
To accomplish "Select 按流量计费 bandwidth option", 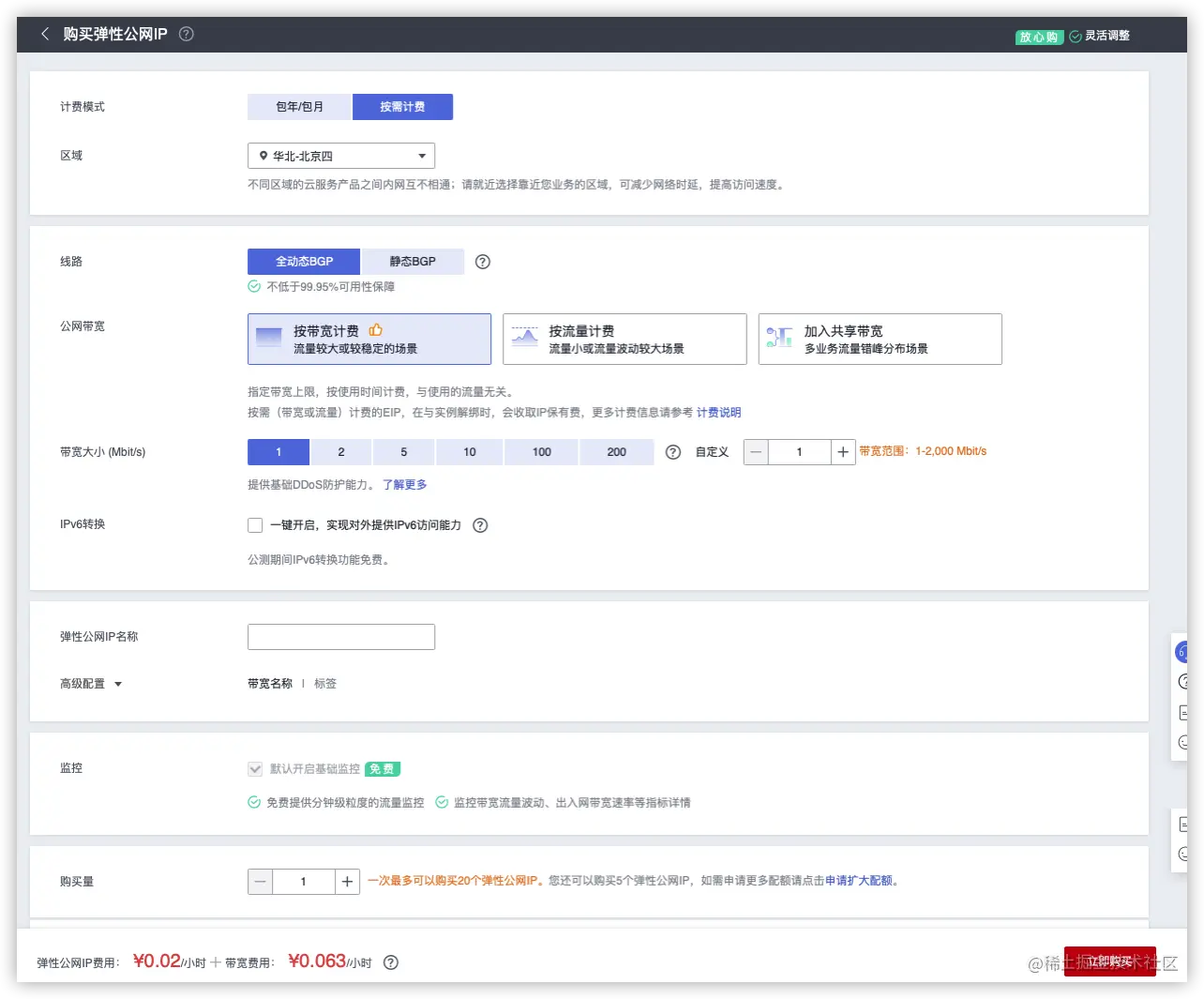I will (625, 339).
